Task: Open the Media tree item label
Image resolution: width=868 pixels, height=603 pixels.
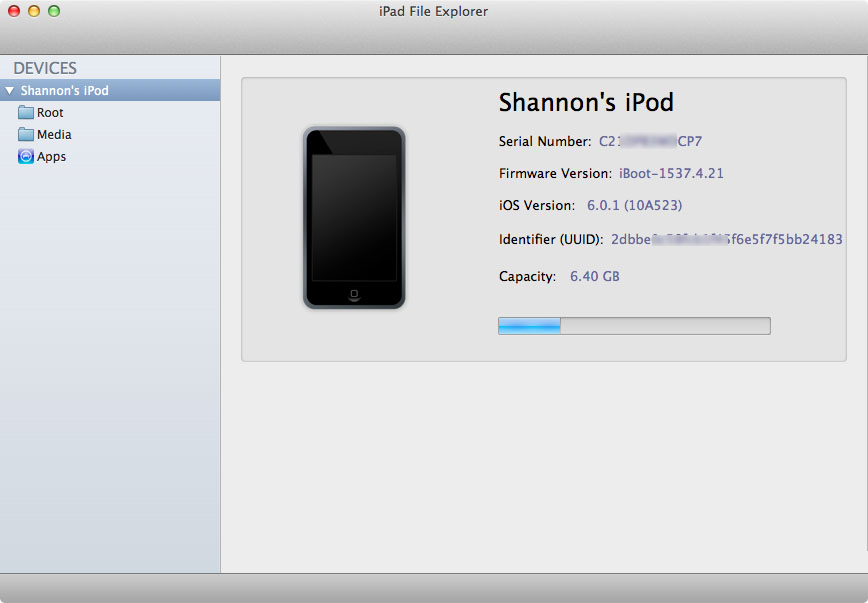Action: [54, 135]
